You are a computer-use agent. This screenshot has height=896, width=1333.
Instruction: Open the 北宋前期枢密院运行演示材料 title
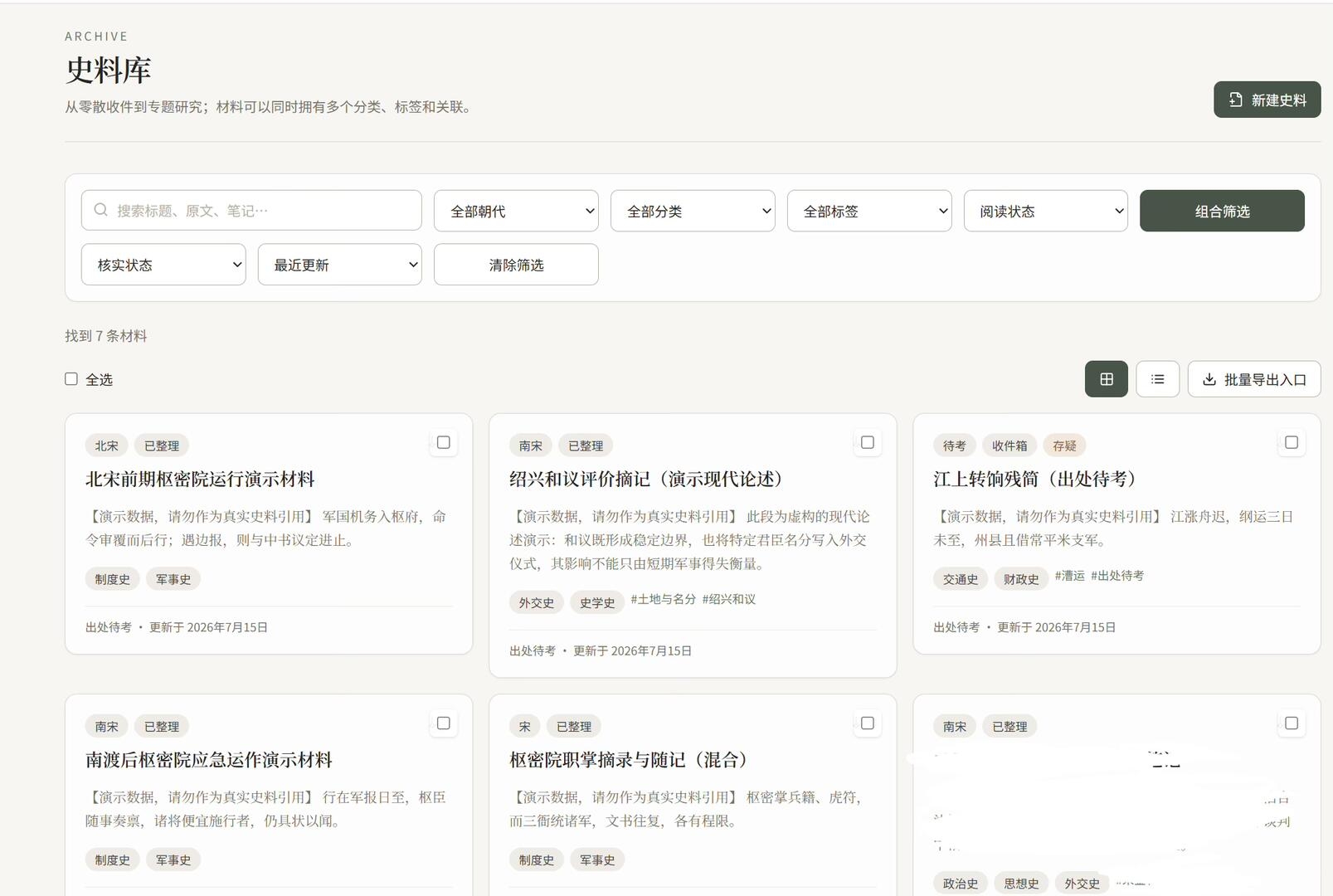tap(200, 480)
